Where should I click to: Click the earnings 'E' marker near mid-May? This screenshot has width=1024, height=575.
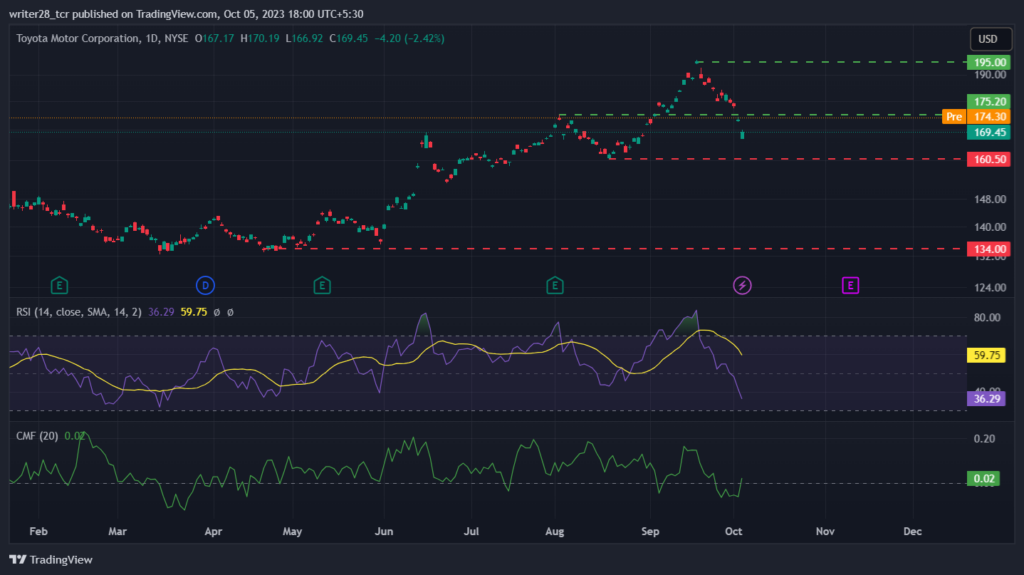(322, 286)
